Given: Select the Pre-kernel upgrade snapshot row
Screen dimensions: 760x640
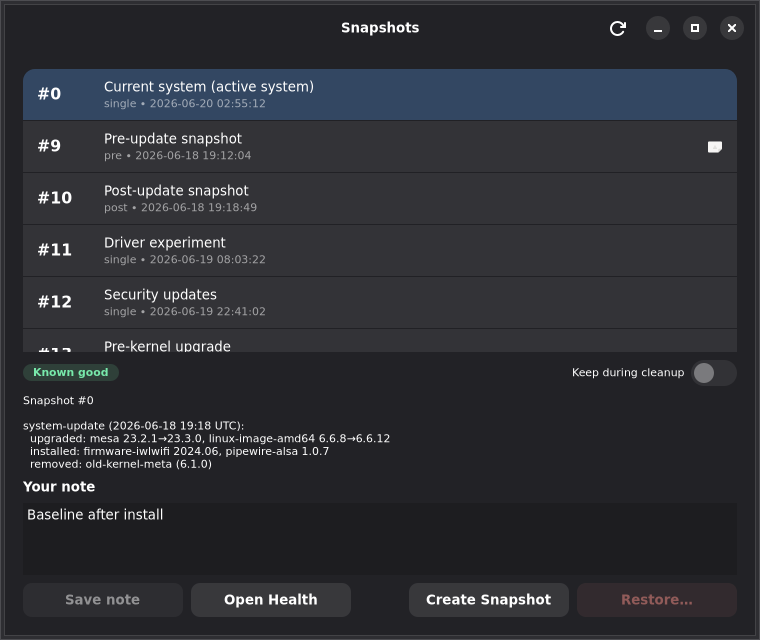Looking at the screenshot, I should [380, 341].
